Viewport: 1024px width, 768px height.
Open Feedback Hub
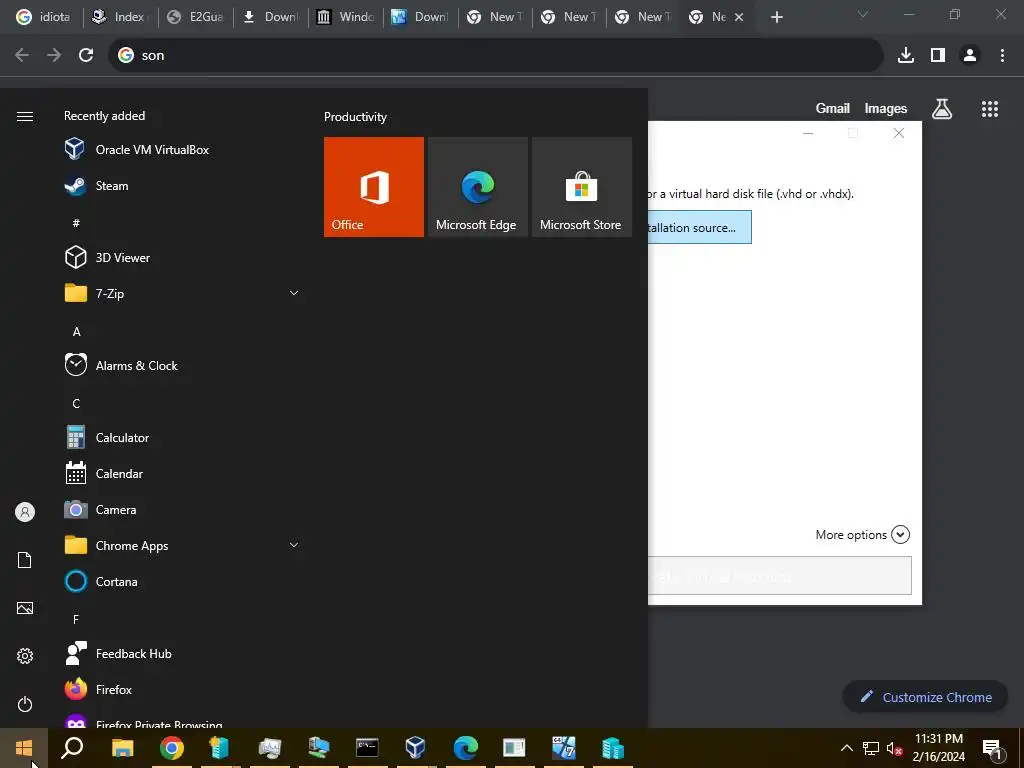point(182,654)
